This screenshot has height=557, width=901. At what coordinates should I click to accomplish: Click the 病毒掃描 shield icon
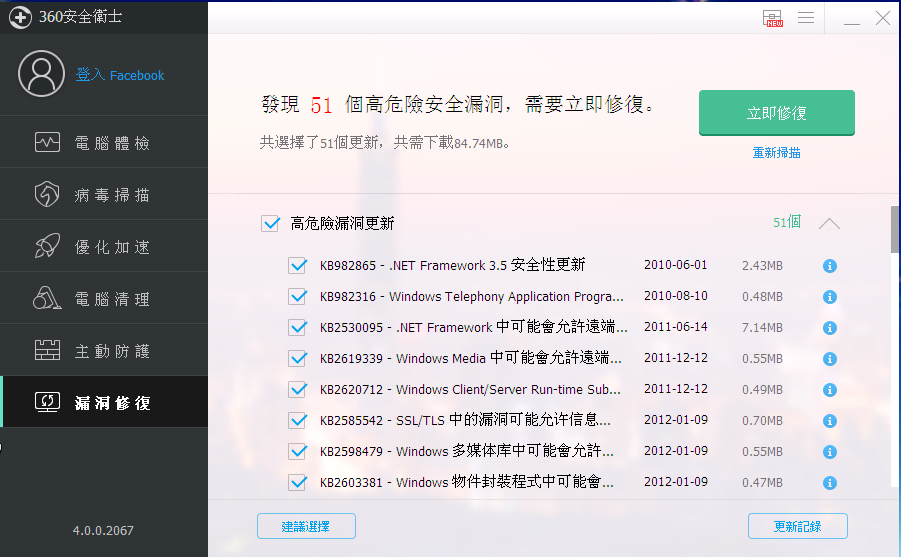47,194
